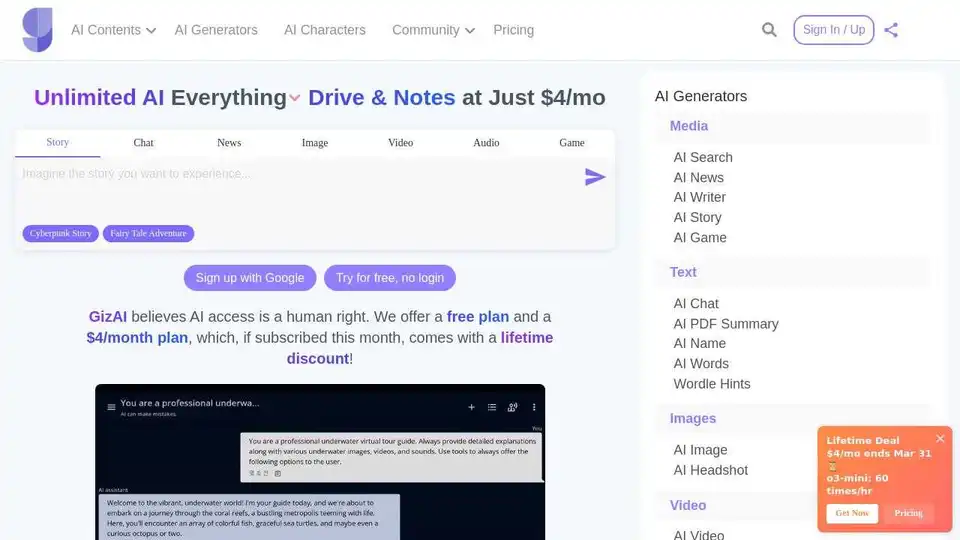Open AI Name in sidebar
The width and height of the screenshot is (960, 540).
pos(700,343)
